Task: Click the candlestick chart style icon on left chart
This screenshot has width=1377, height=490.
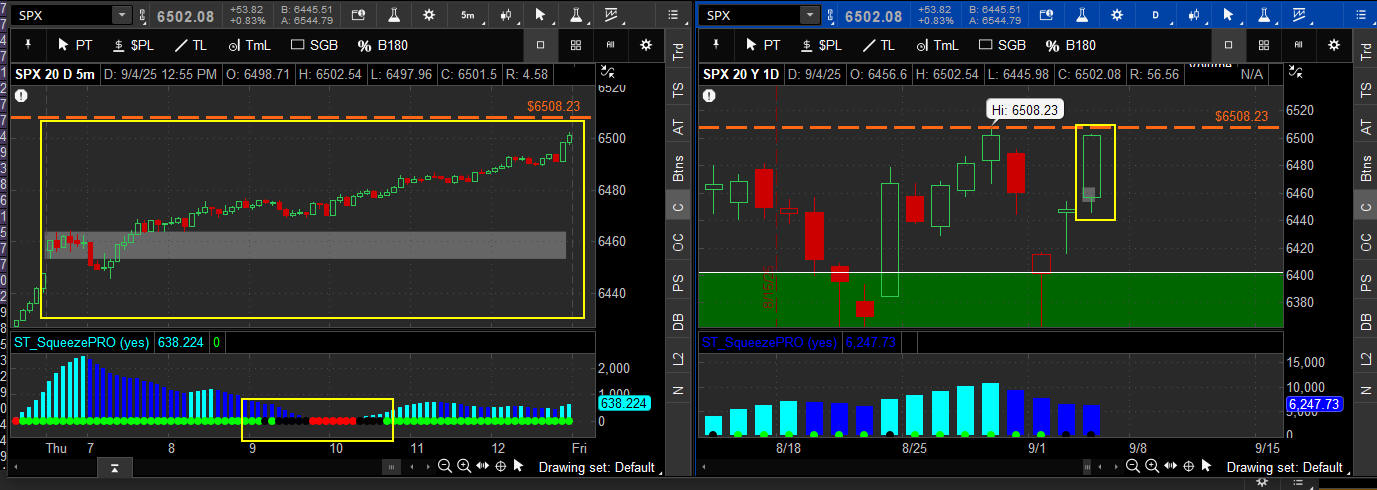Action: click(506, 15)
